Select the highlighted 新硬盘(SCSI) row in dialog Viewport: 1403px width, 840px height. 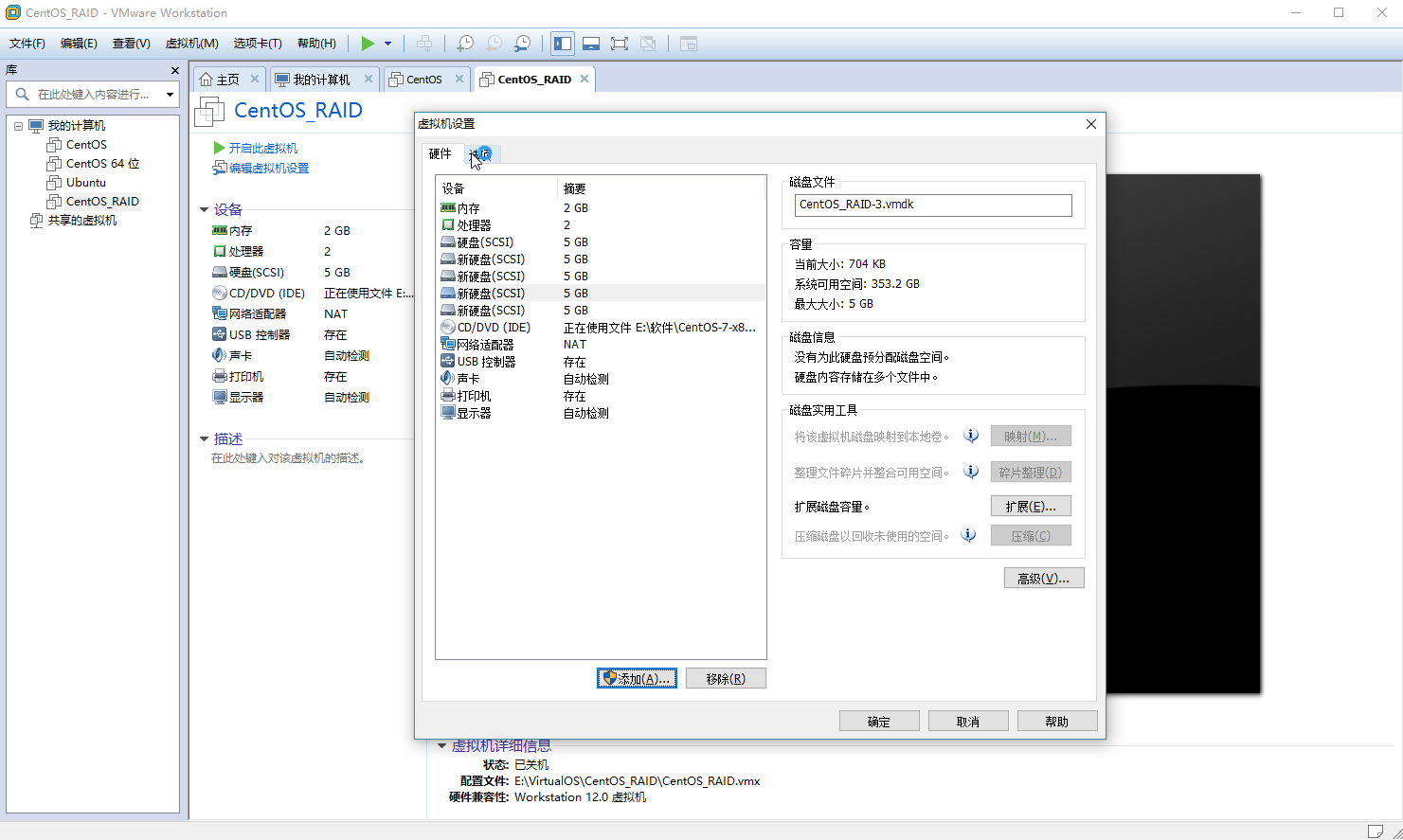coord(601,294)
